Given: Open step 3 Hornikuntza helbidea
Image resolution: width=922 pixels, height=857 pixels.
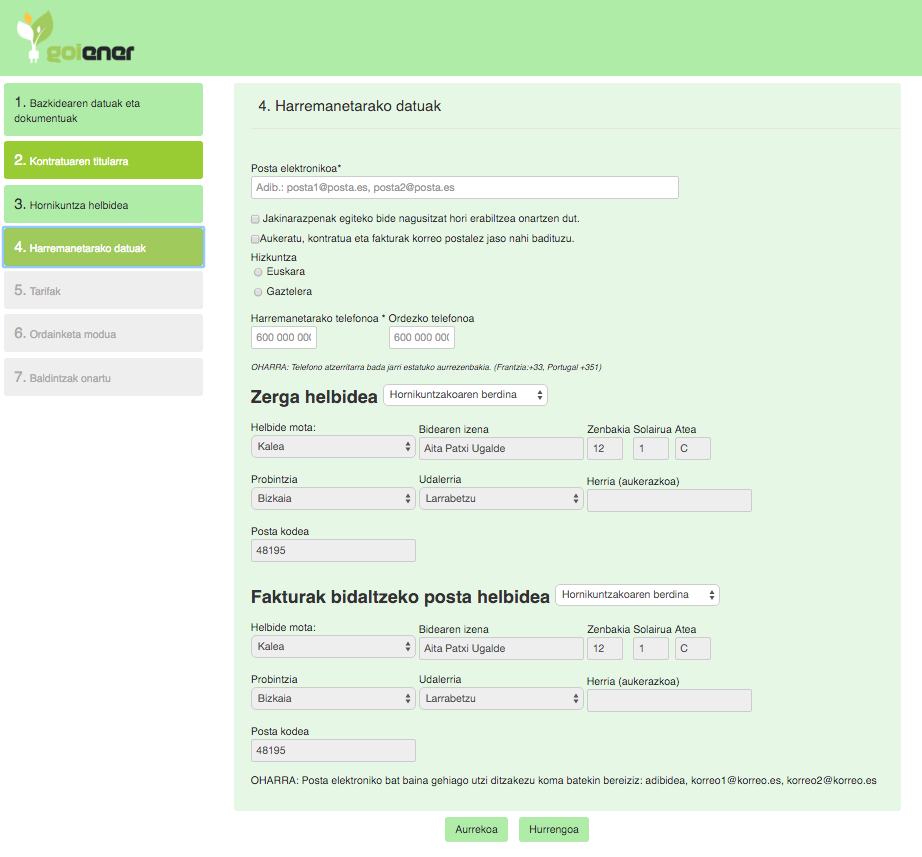Looking at the screenshot, I should 103,205.
